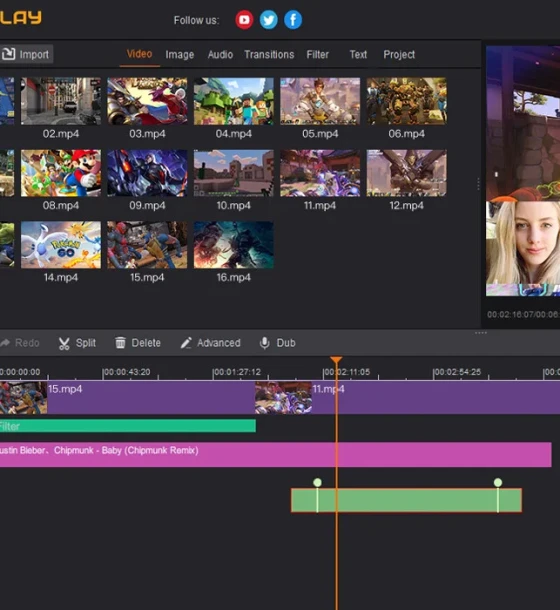Click the right fade handle on green clip
Screen dimensions: 560x610
[498, 482]
